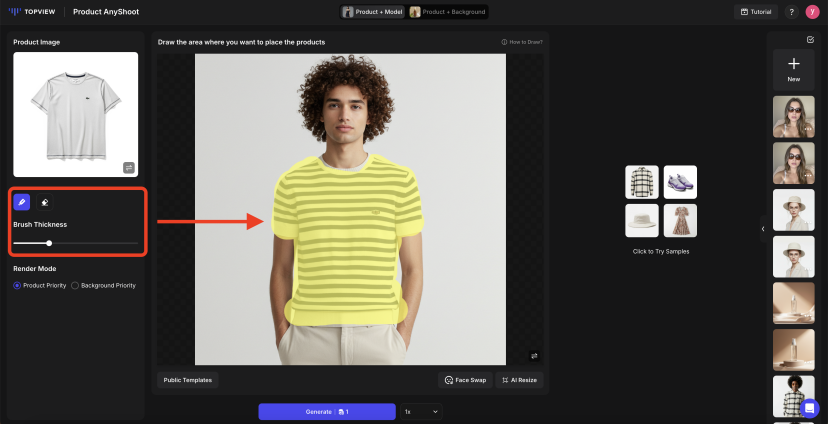This screenshot has width=828, height=424.
Task: Click the TopView logo
Action: tap(32, 12)
